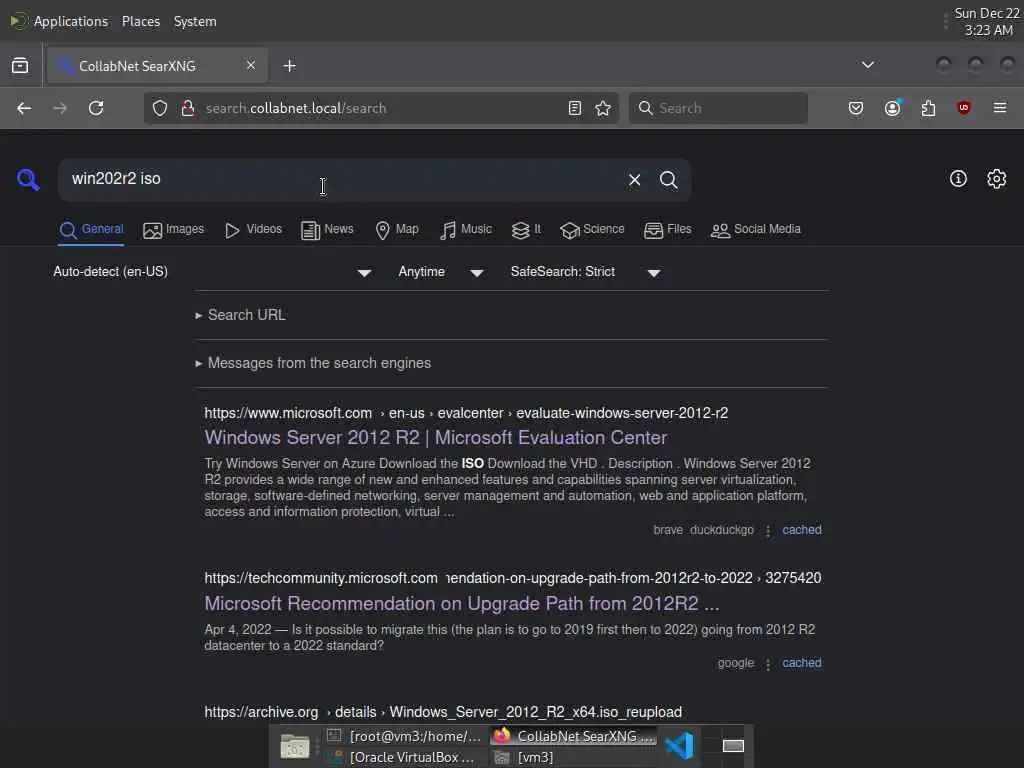Open cached link for Evaluation Center result
This screenshot has height=768, width=1024.
tap(802, 530)
